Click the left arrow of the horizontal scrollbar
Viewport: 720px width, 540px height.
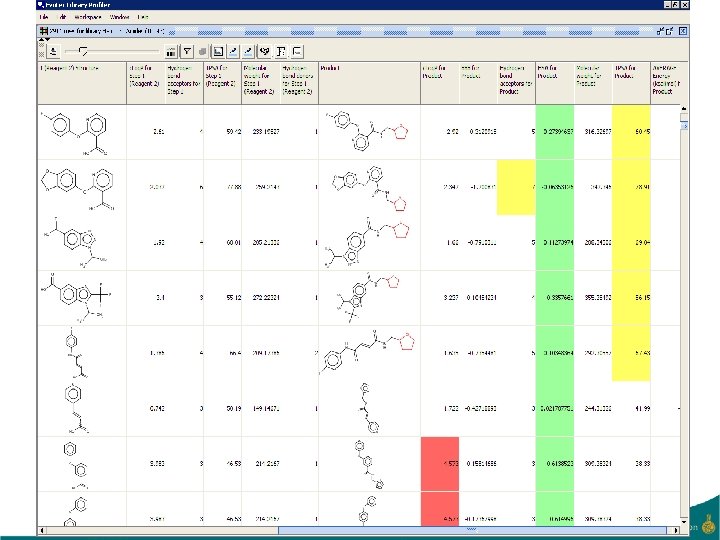(x=42, y=530)
